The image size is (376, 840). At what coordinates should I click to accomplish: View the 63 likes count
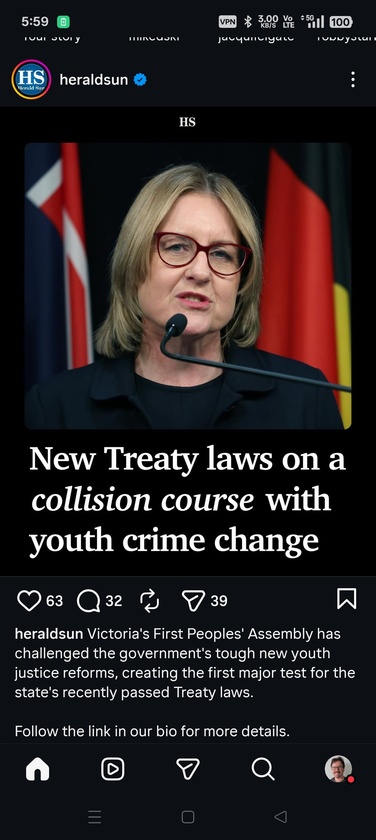pos(55,601)
